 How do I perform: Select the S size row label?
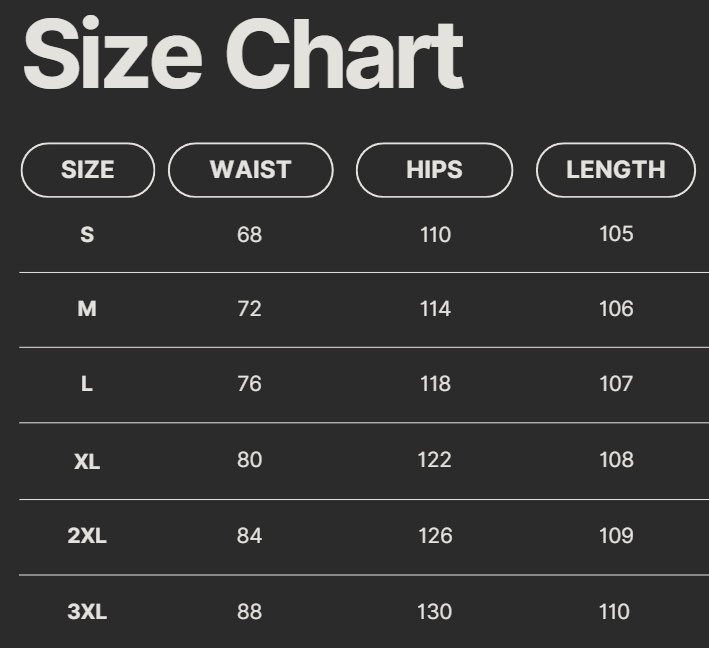point(87,235)
